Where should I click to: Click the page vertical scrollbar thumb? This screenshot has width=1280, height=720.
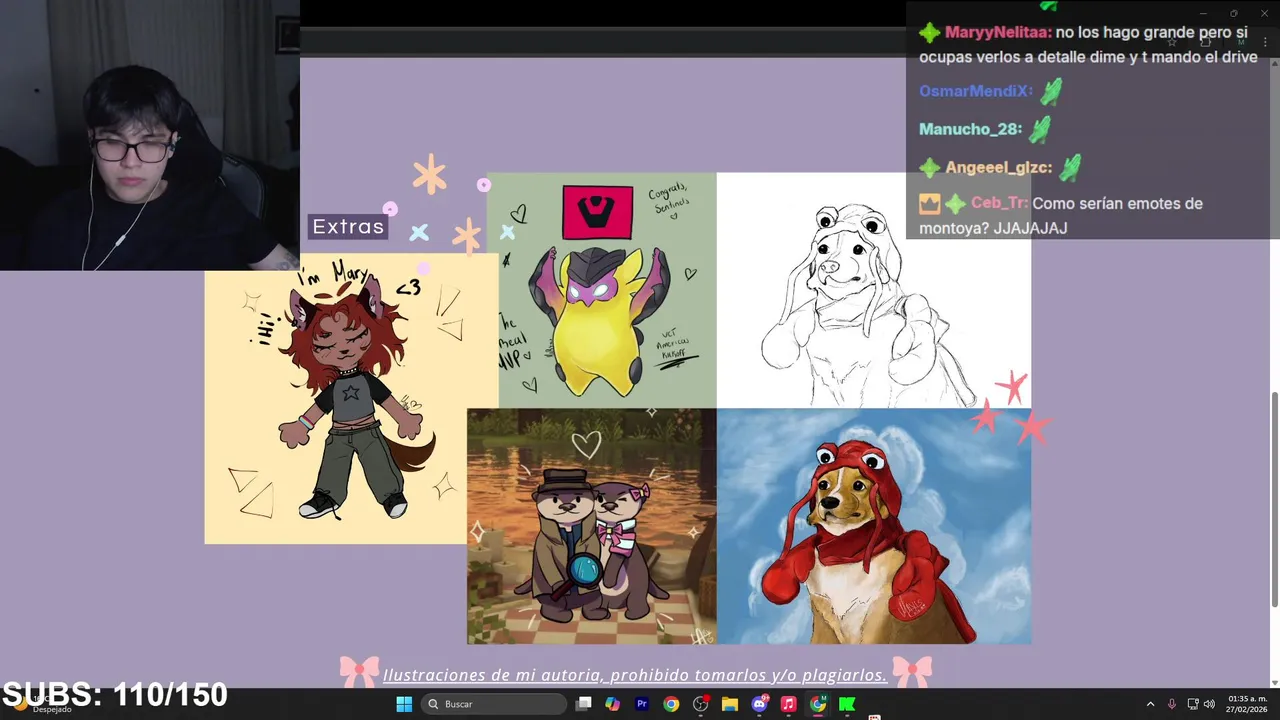[1274, 498]
